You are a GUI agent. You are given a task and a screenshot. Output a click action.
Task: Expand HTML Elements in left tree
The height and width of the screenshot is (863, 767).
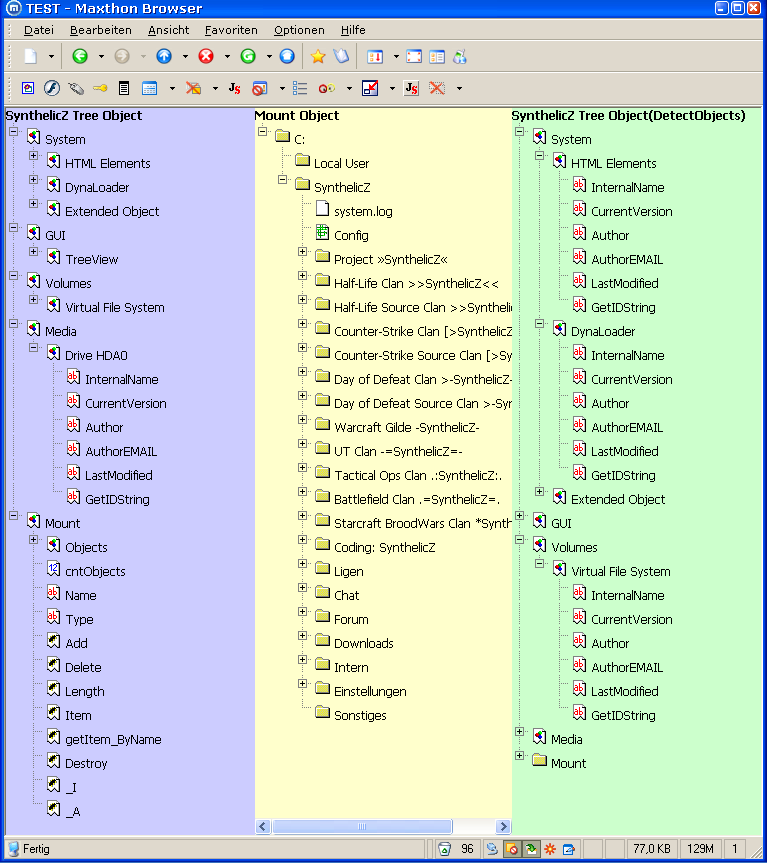34,156
